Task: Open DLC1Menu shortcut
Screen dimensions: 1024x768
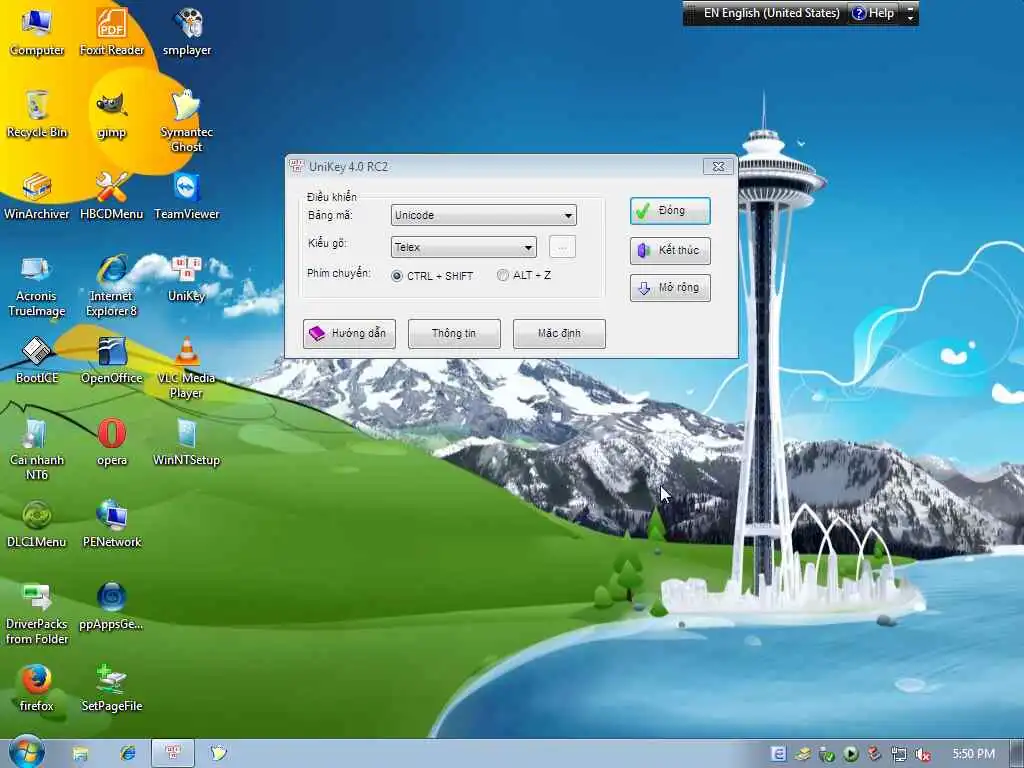Action: [37, 524]
